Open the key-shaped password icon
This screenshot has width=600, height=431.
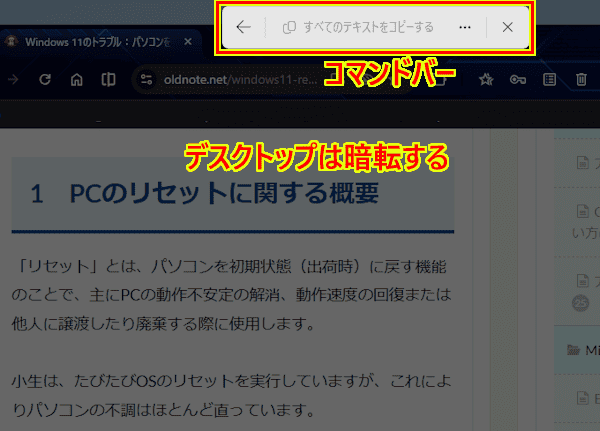(x=517, y=79)
